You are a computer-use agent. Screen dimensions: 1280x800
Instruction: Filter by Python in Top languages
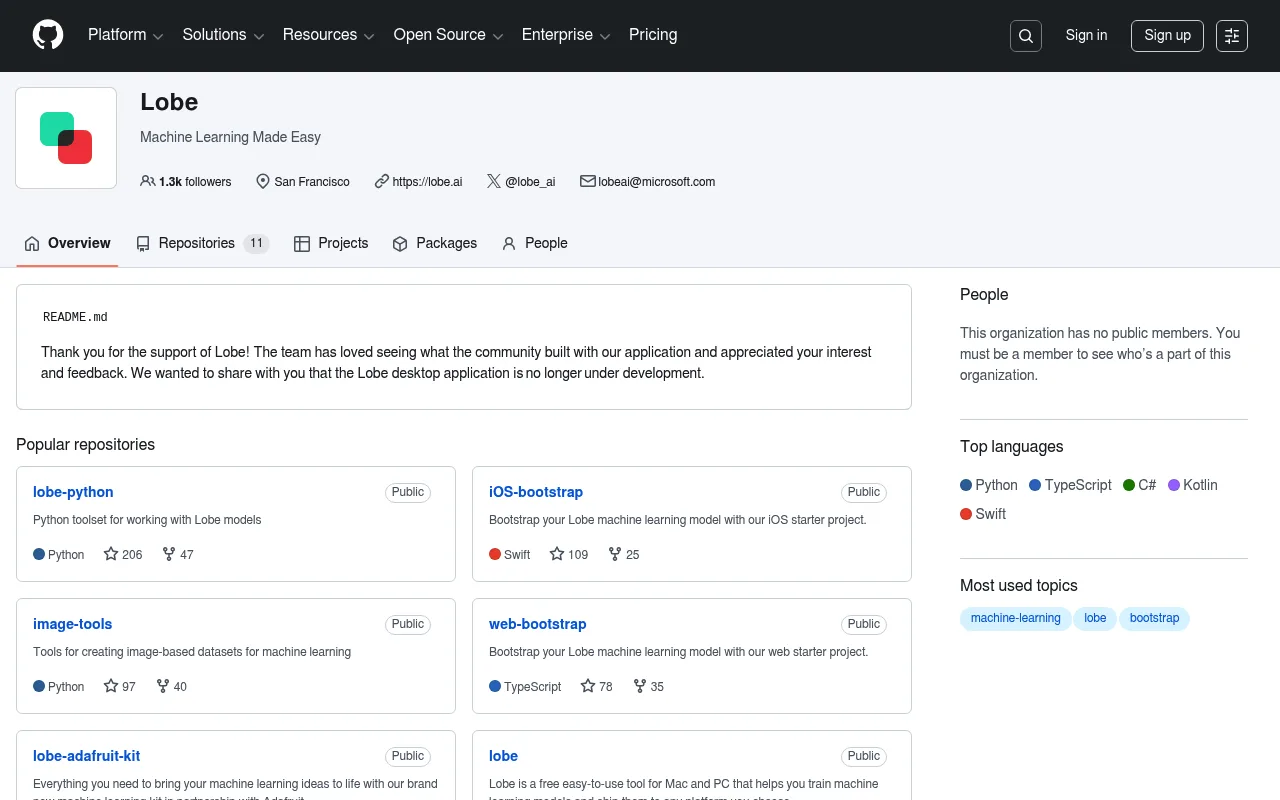[989, 485]
